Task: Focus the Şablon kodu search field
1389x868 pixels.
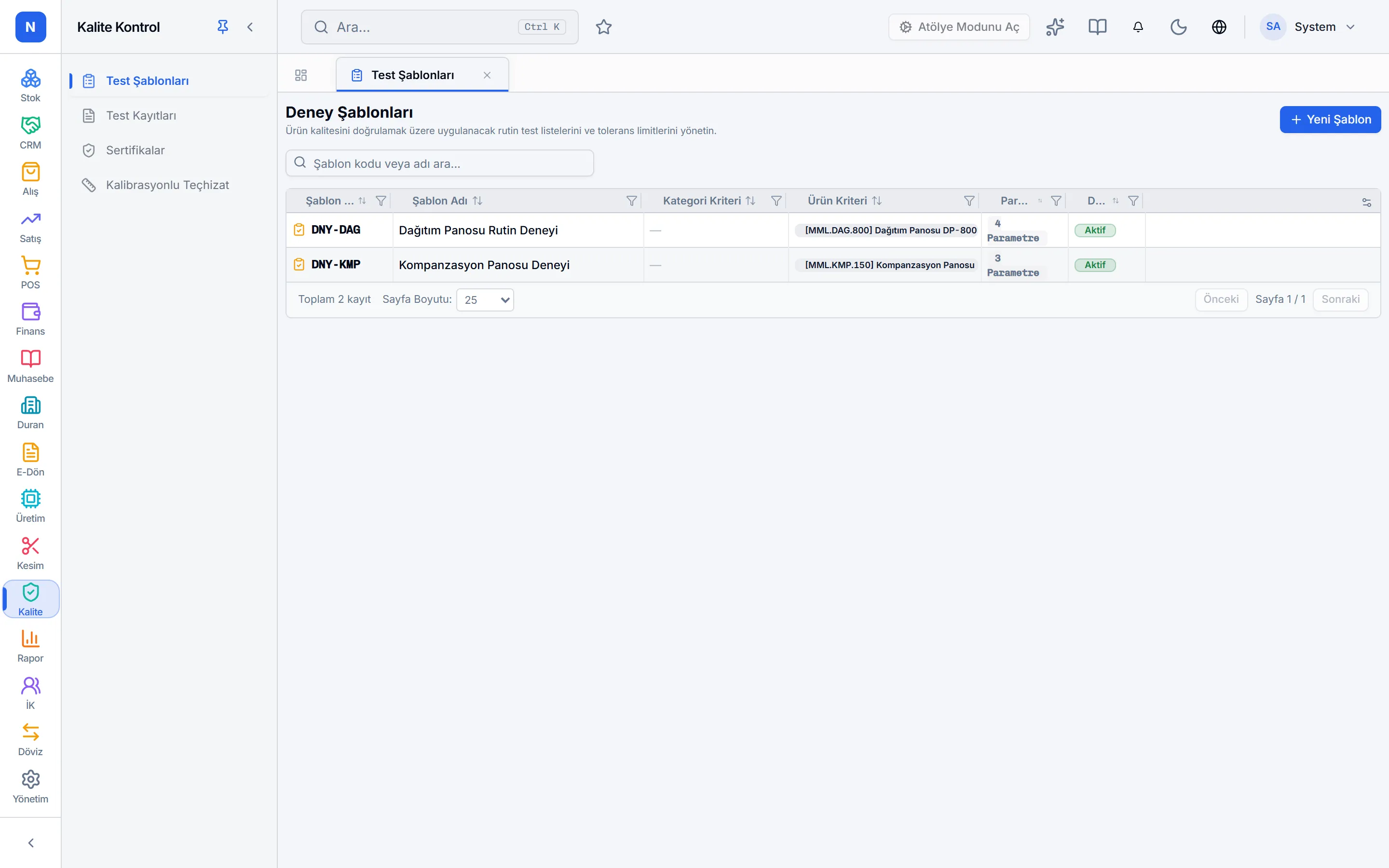Action: (440, 163)
